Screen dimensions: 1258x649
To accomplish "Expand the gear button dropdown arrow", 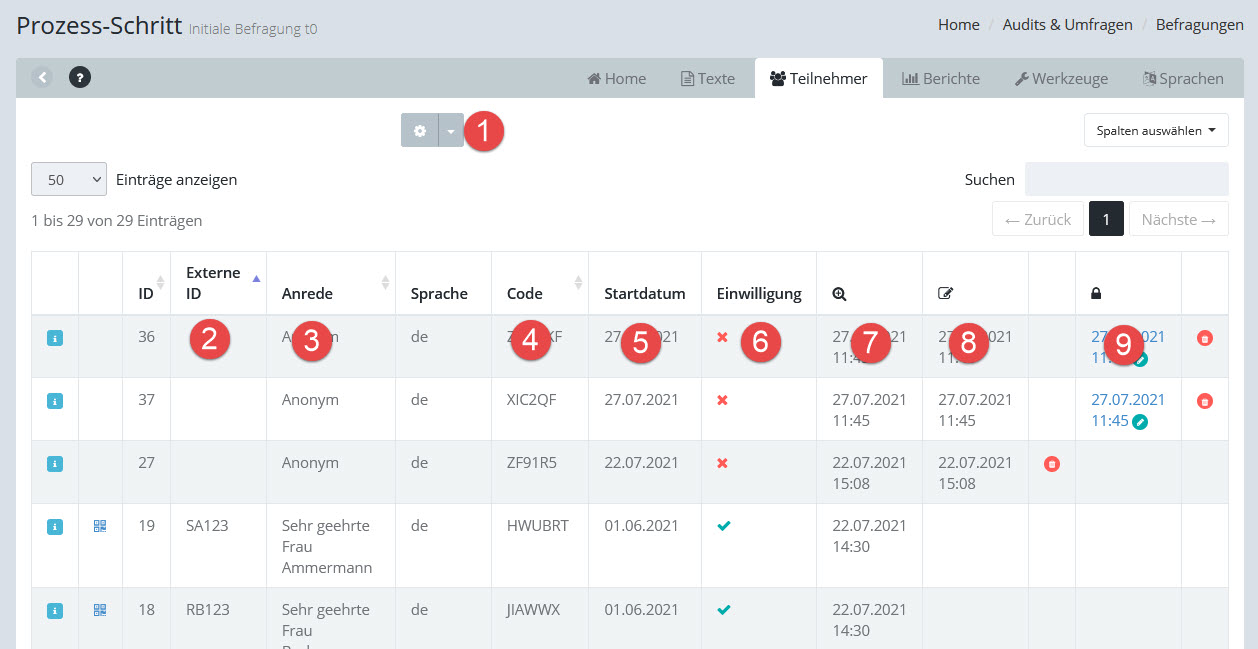I will [x=451, y=130].
